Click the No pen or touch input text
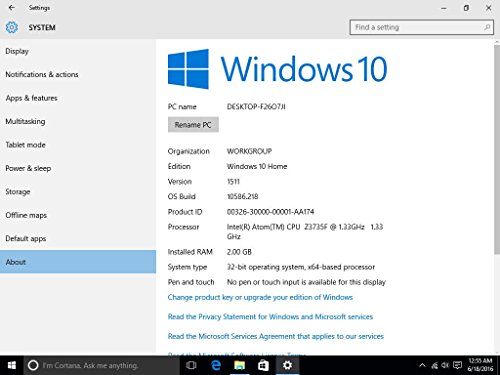This screenshot has height=375, width=500. point(306,282)
